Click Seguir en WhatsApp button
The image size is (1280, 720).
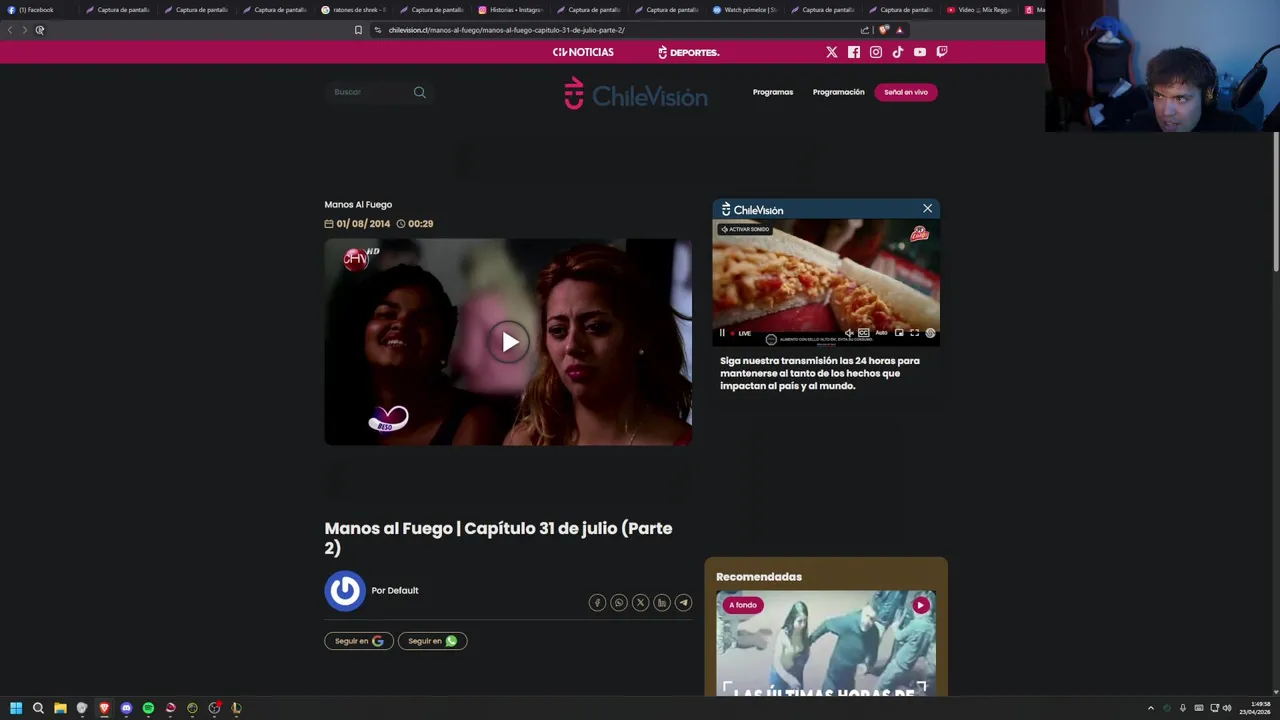point(432,641)
